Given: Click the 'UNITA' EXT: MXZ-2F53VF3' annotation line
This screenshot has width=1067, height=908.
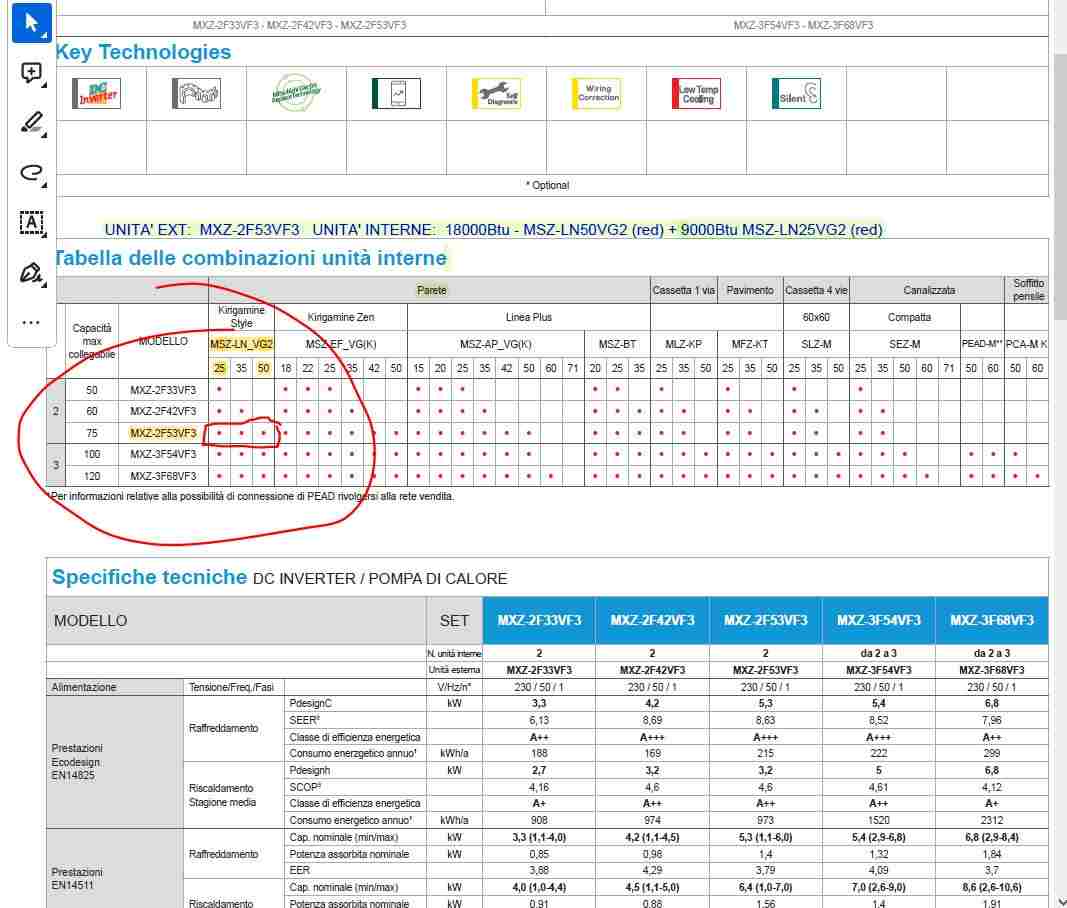Looking at the screenshot, I should click(x=493, y=230).
